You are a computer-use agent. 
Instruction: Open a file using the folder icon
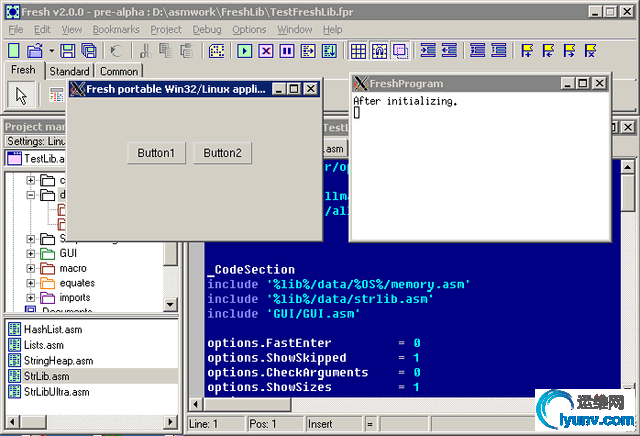pyautogui.click(x=35, y=51)
